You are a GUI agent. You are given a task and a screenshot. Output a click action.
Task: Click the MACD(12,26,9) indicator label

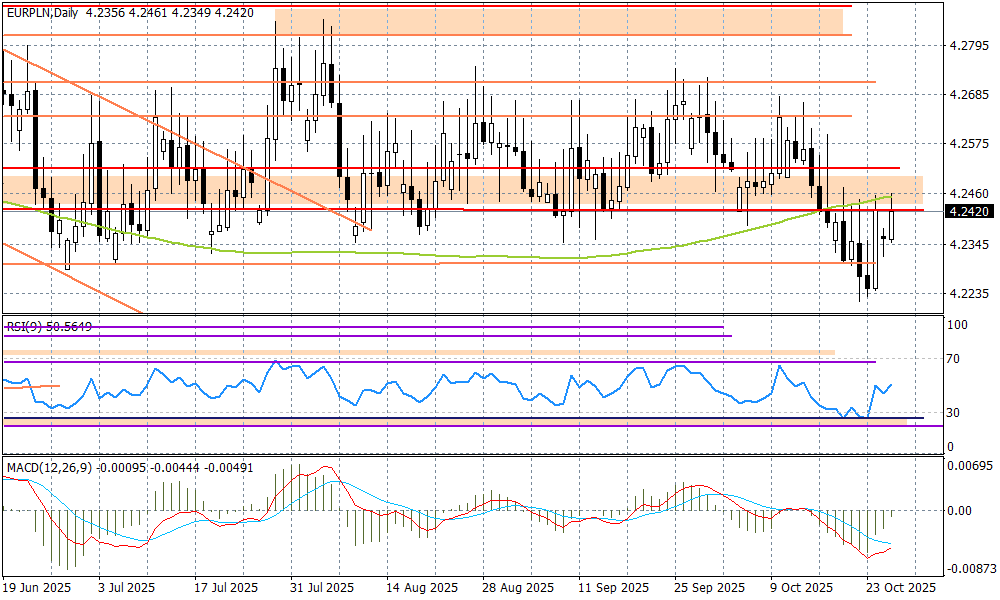[x=46, y=467]
